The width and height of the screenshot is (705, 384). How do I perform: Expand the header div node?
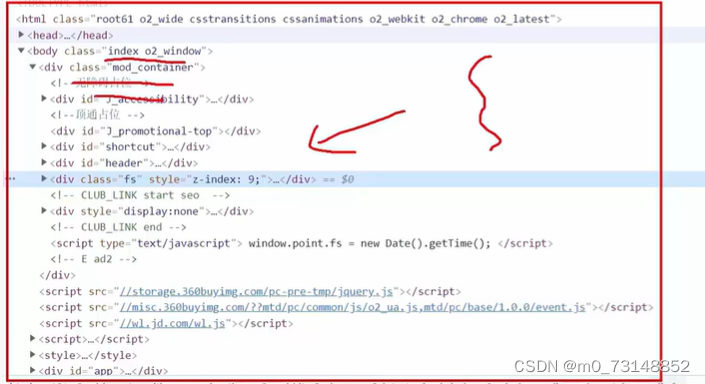coord(44,162)
